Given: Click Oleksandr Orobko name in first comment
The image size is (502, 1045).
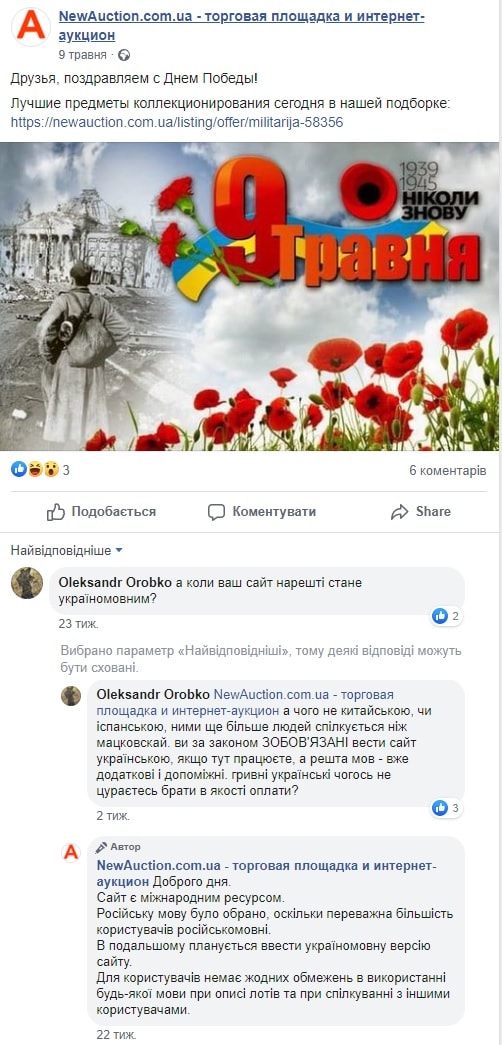Looking at the screenshot, I should click(x=116, y=582).
